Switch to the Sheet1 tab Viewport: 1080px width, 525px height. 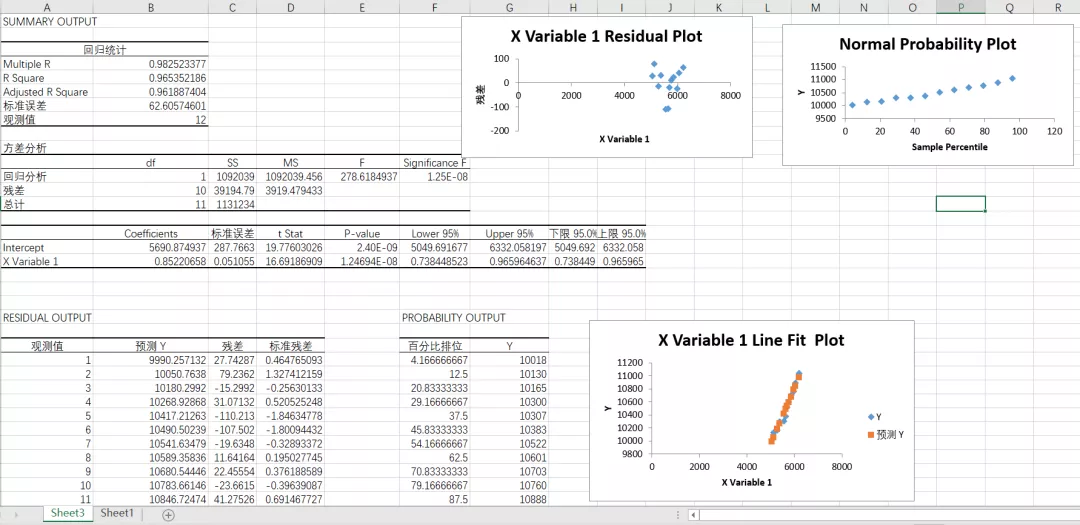coord(117,513)
